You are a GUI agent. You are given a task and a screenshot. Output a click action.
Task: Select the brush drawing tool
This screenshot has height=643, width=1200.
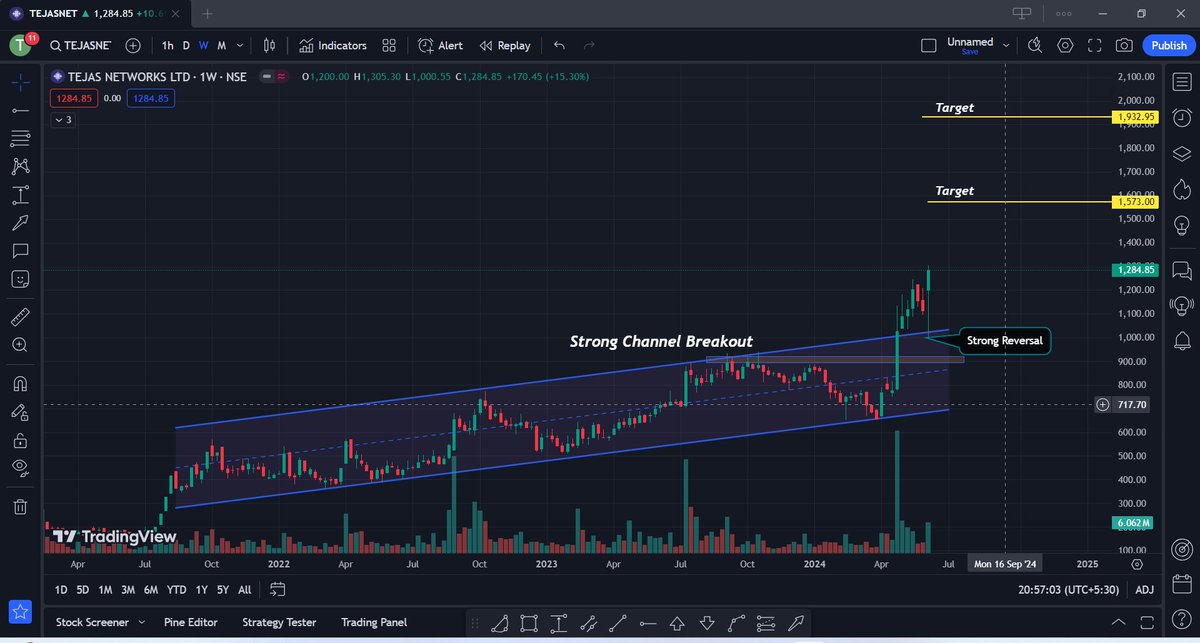click(x=20, y=222)
